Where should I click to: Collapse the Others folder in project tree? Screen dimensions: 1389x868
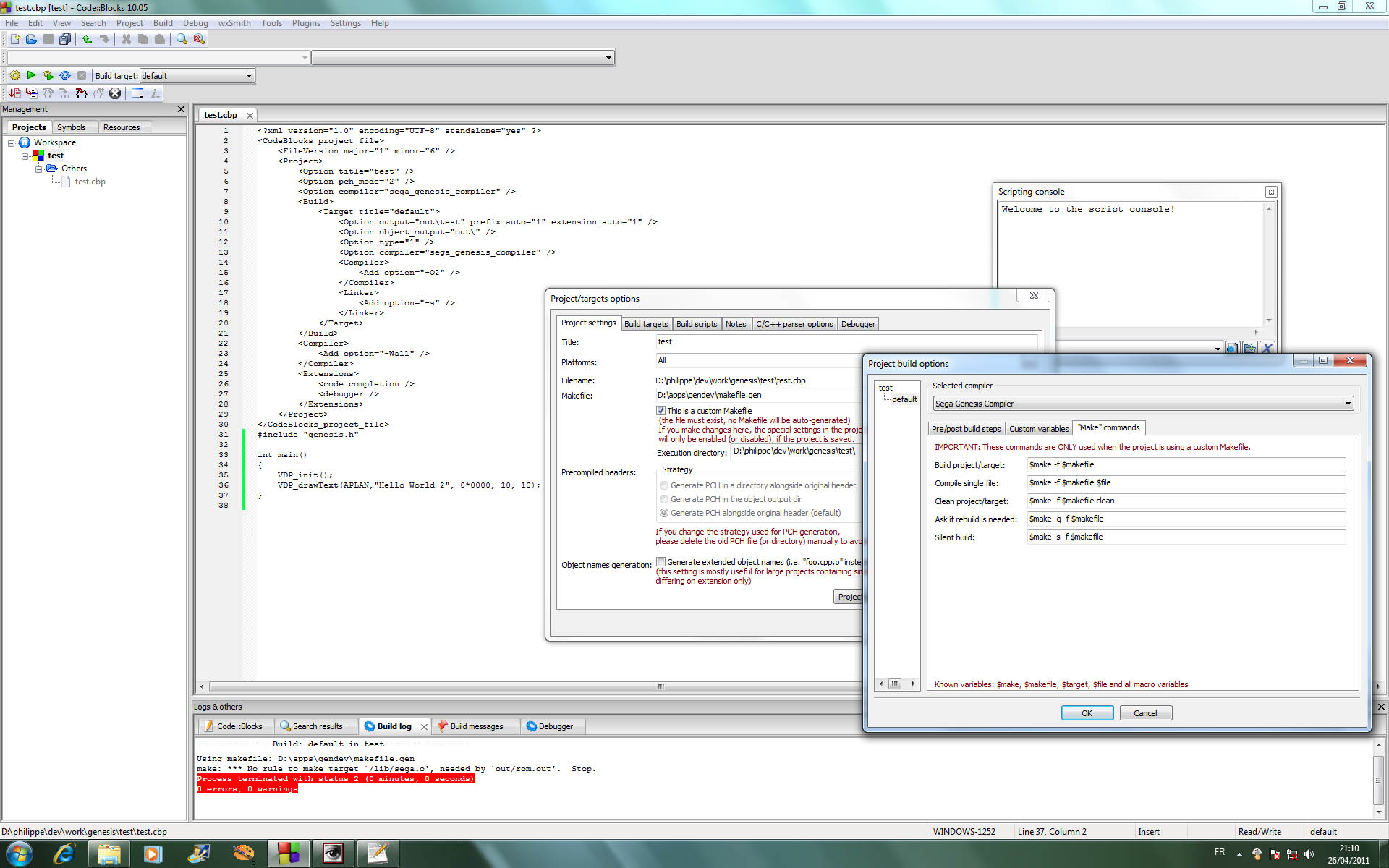coord(38,169)
